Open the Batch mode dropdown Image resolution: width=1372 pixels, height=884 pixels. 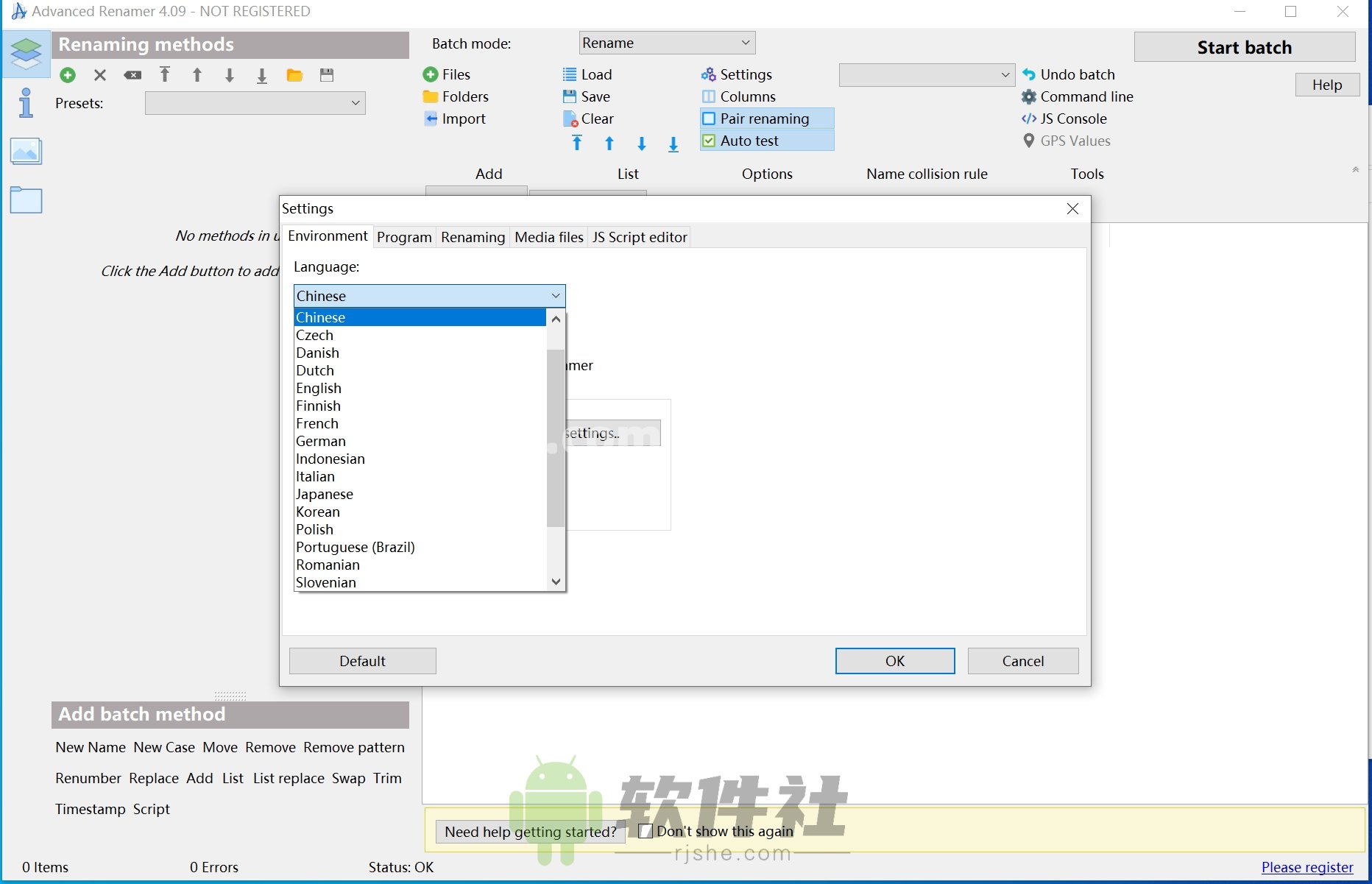(x=666, y=43)
